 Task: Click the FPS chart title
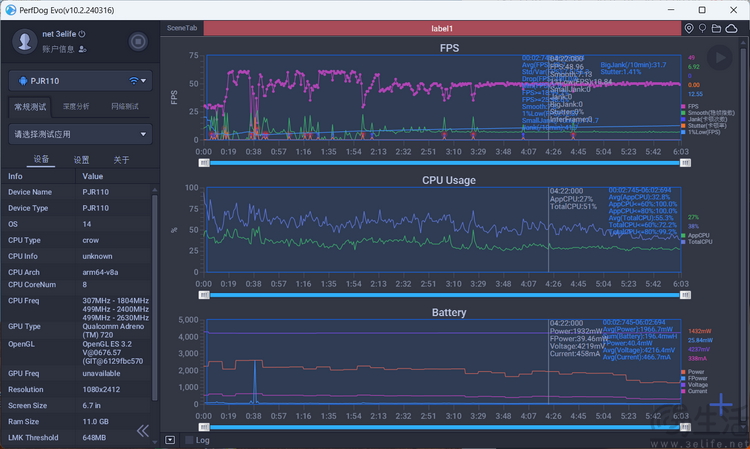click(x=449, y=48)
